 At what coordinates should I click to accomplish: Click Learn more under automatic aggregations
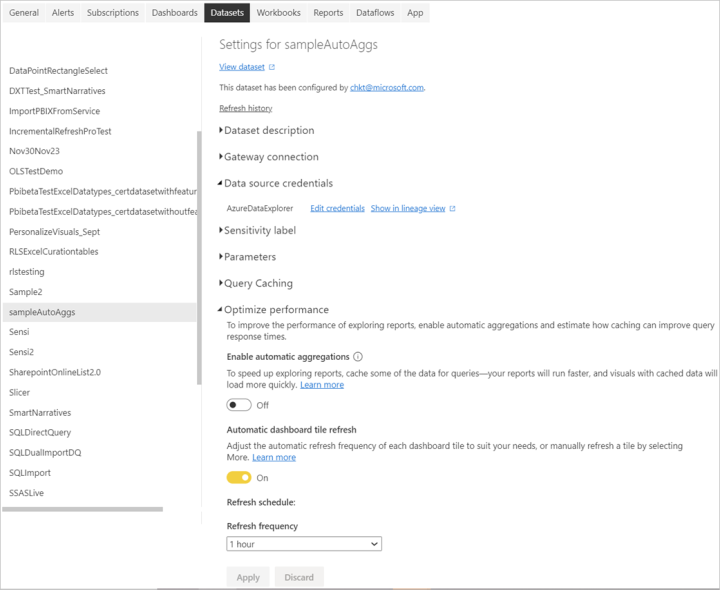coord(322,385)
